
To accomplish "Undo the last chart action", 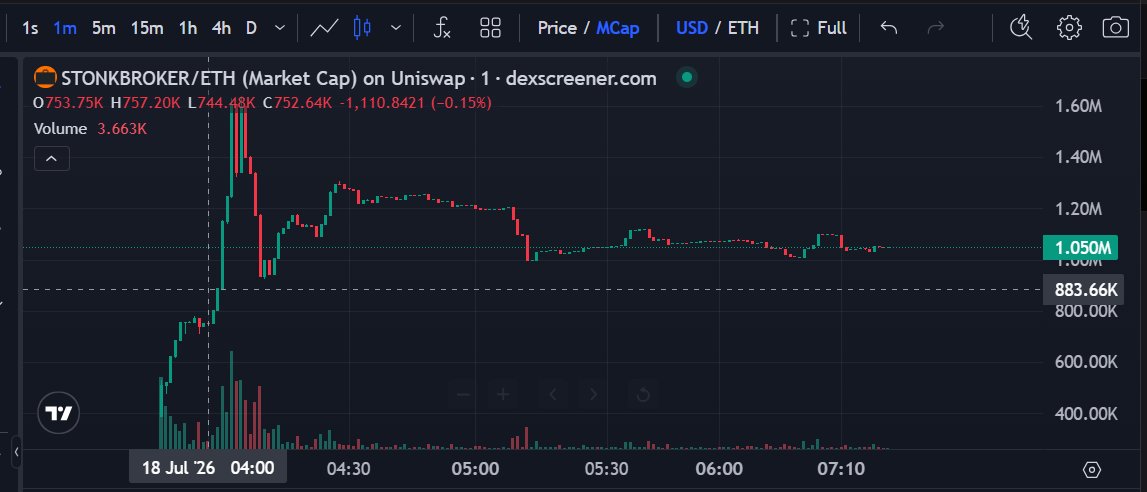I will tap(889, 29).
